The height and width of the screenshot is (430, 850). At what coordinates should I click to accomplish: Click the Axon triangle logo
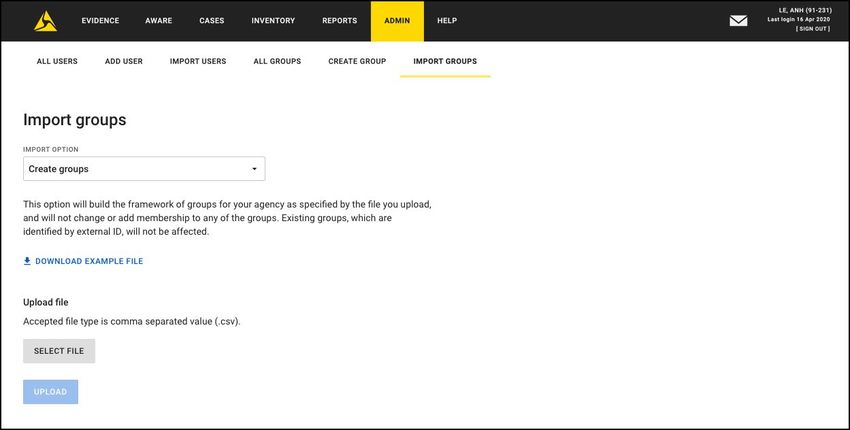pyautogui.click(x=46, y=21)
